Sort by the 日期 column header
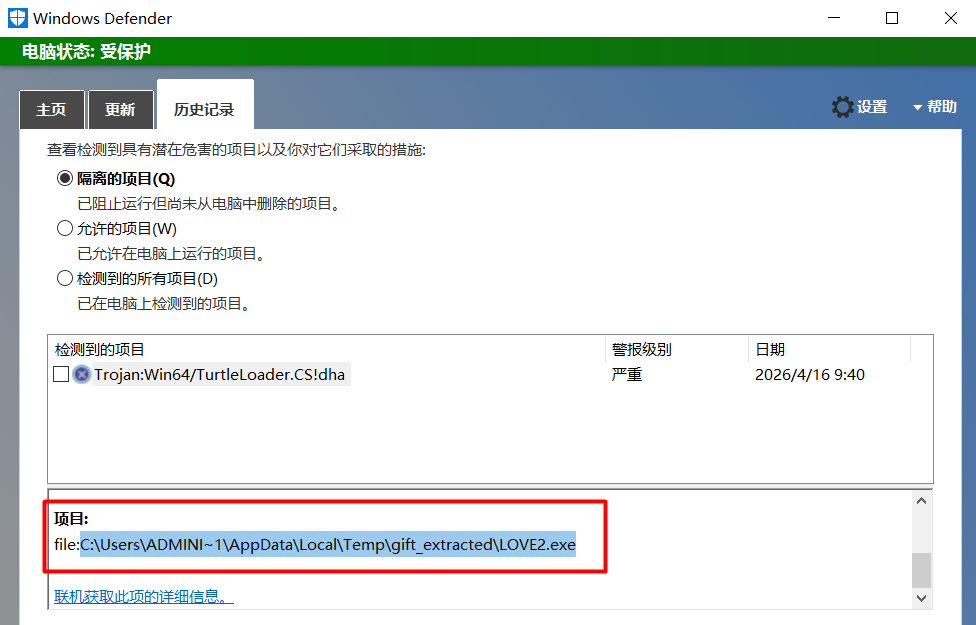Image resolution: width=976 pixels, height=625 pixels. 770,349
